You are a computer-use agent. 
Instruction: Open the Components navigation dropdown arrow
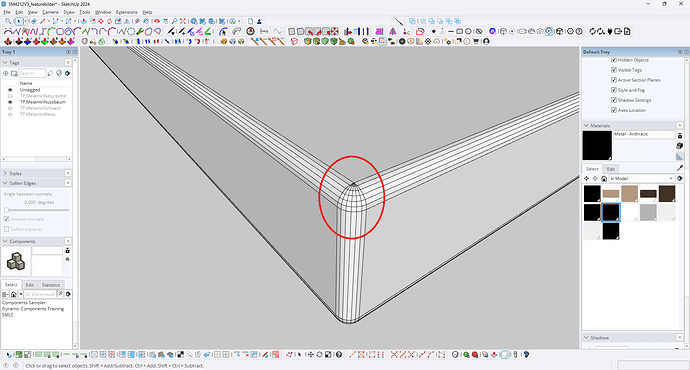pyautogui.click(x=21, y=294)
